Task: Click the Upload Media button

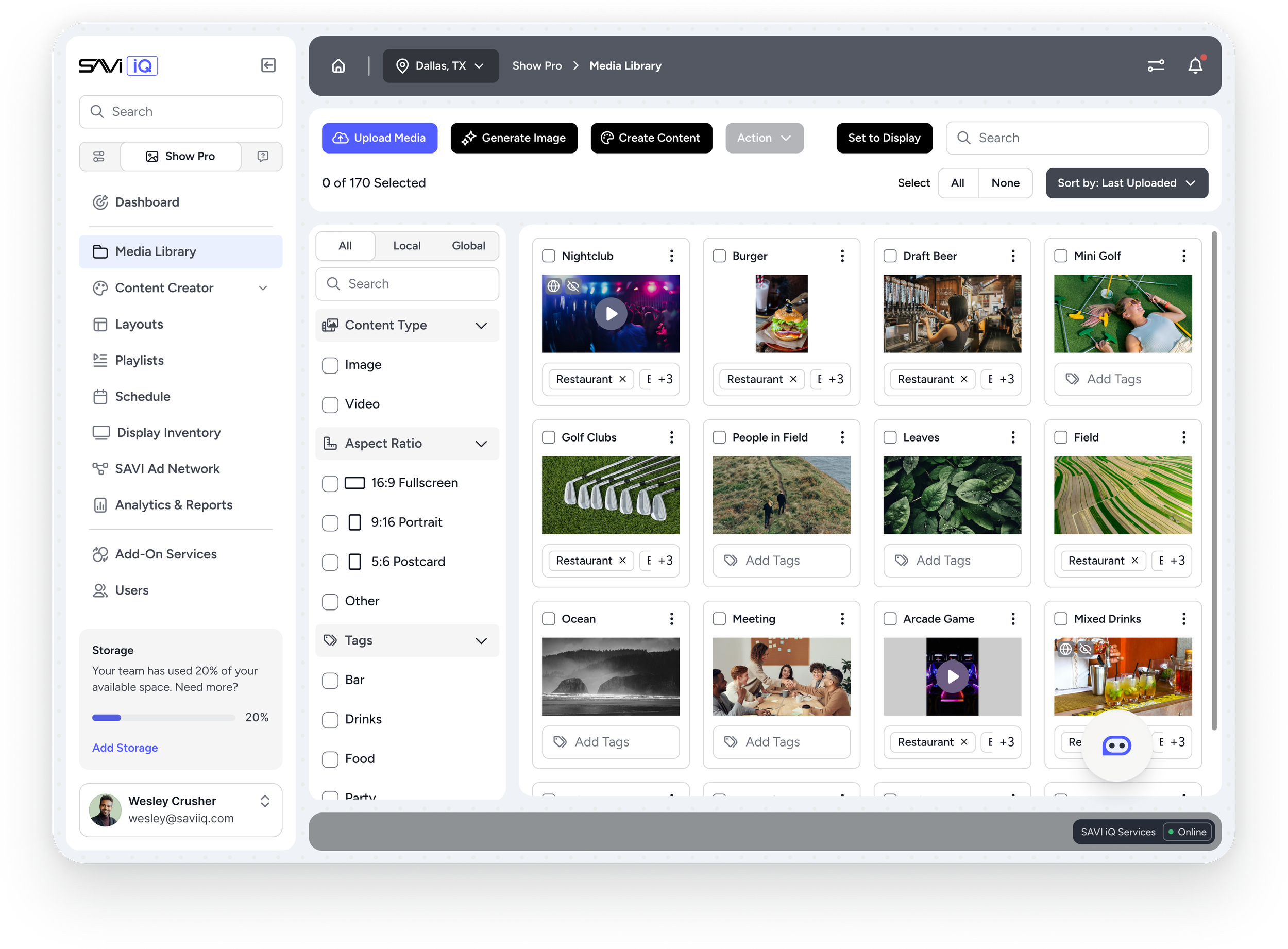Action: (379, 138)
